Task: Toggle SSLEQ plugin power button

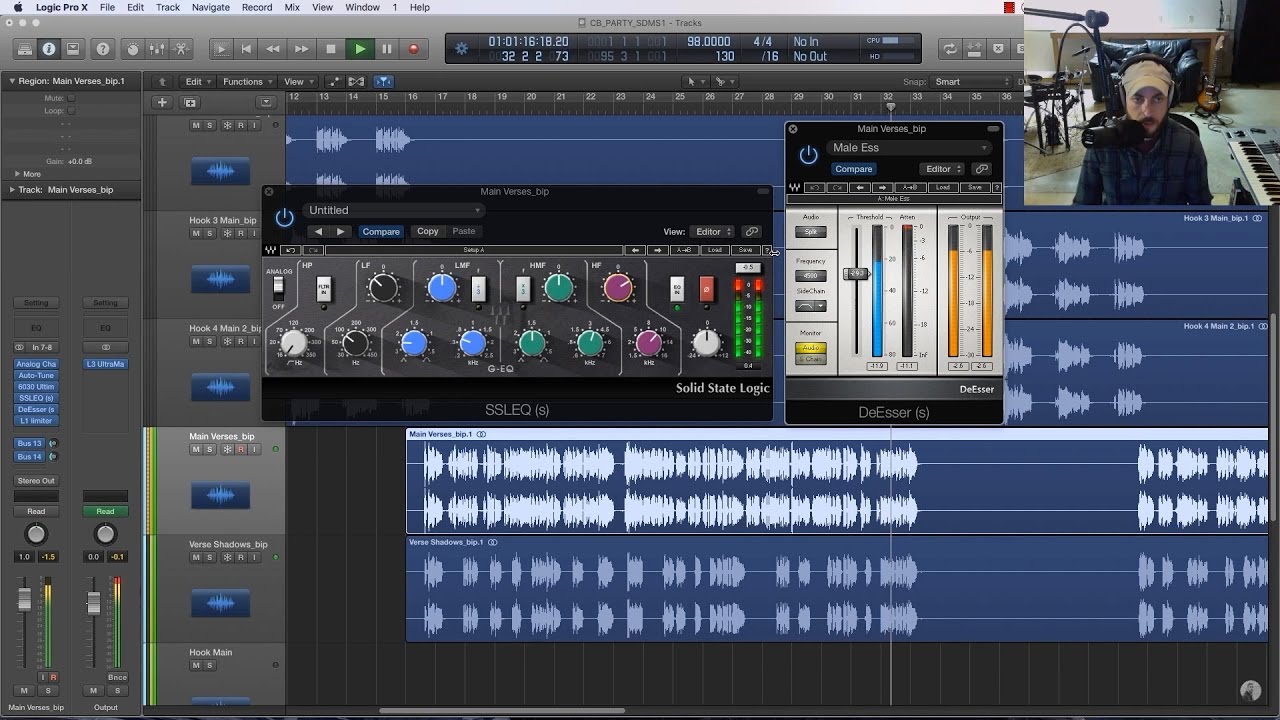Action: 285,217
